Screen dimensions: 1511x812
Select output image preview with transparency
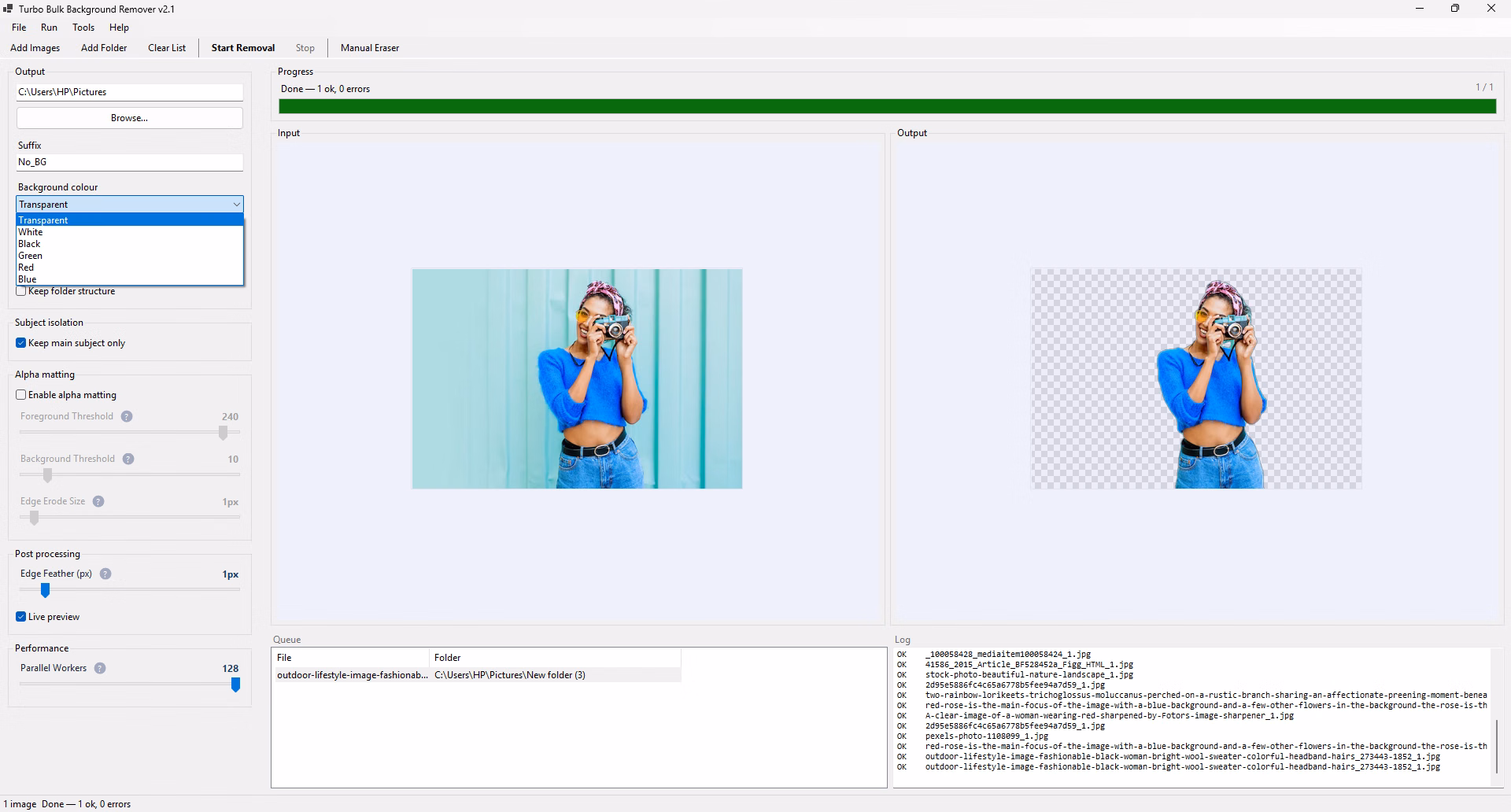1196,378
